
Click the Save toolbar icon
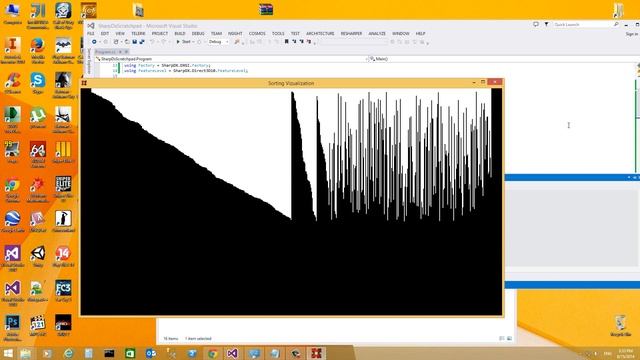click(x=134, y=42)
